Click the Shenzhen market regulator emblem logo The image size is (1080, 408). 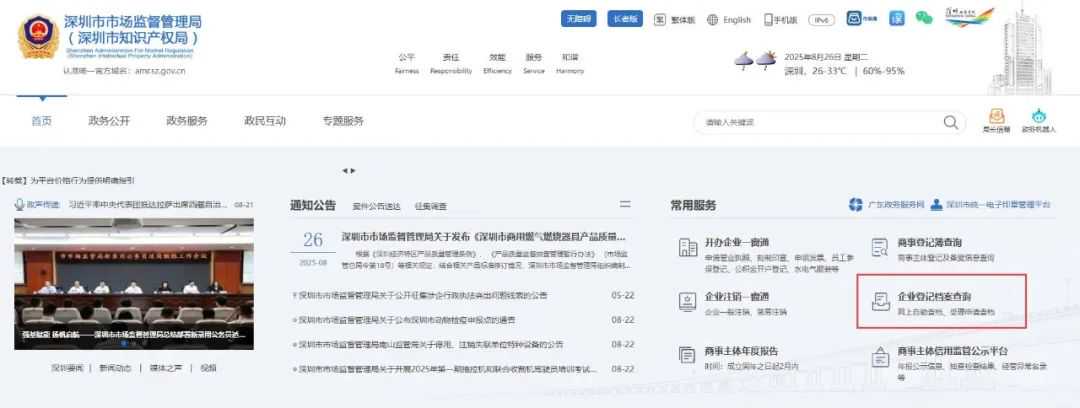pos(39,37)
